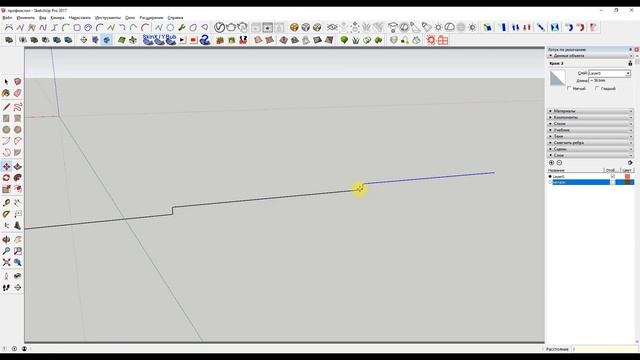Choose the Pan hand tool
640x360 pixels.
click(18, 240)
